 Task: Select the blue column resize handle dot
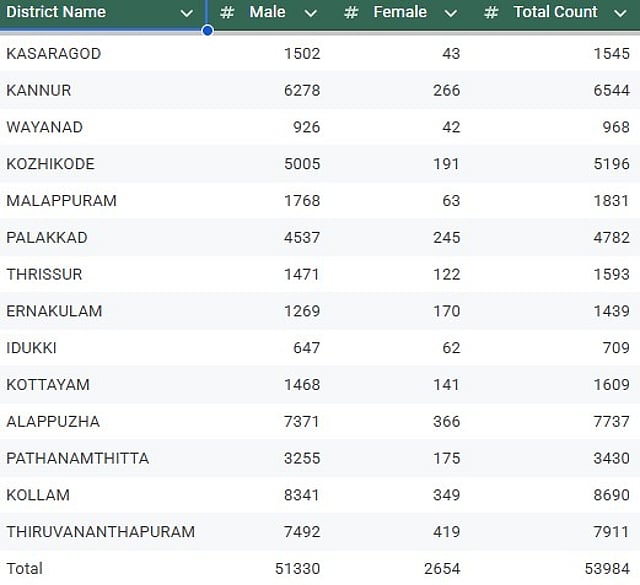pyautogui.click(x=207, y=30)
